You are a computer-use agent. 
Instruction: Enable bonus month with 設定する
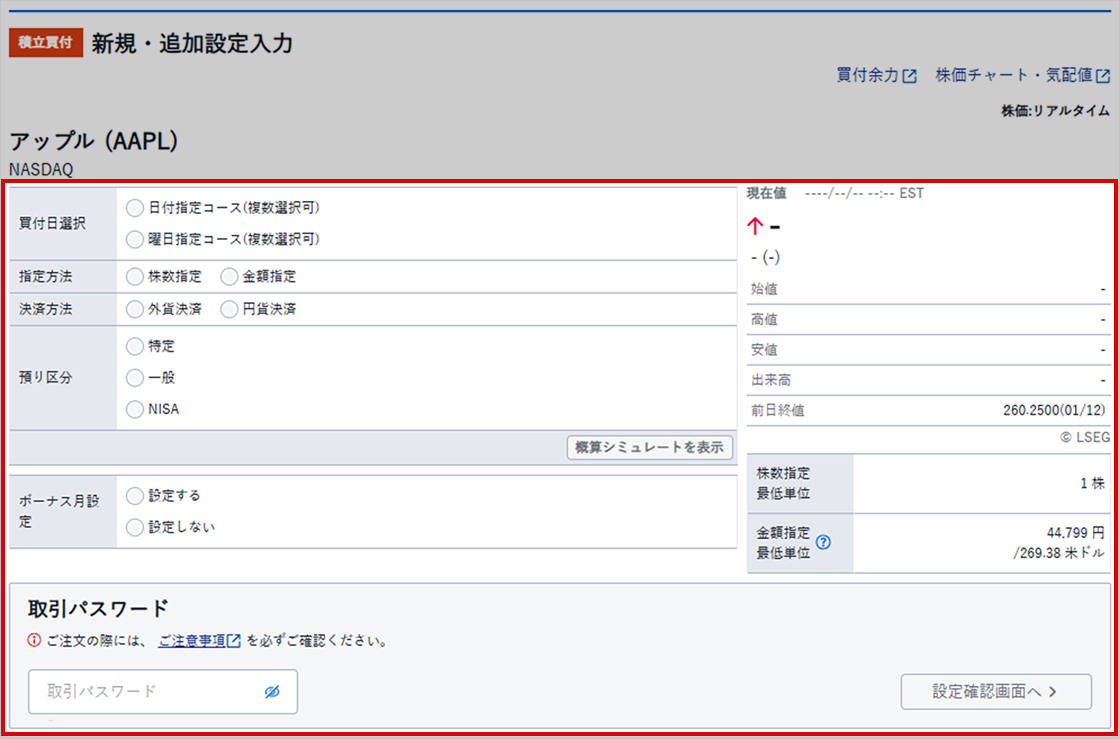135,495
